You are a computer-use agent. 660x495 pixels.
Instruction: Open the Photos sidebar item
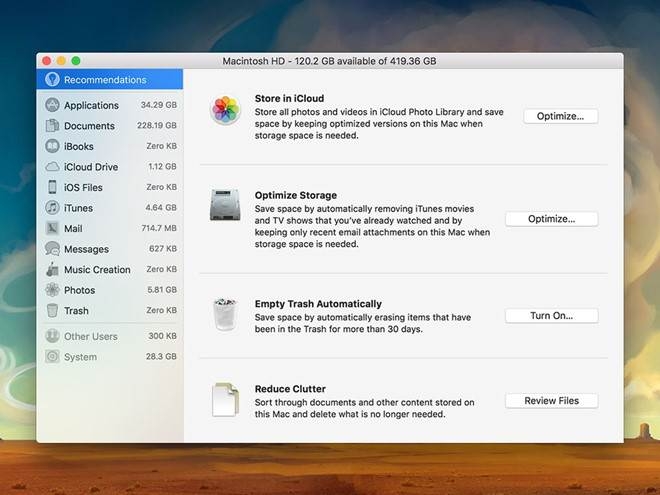coord(110,290)
